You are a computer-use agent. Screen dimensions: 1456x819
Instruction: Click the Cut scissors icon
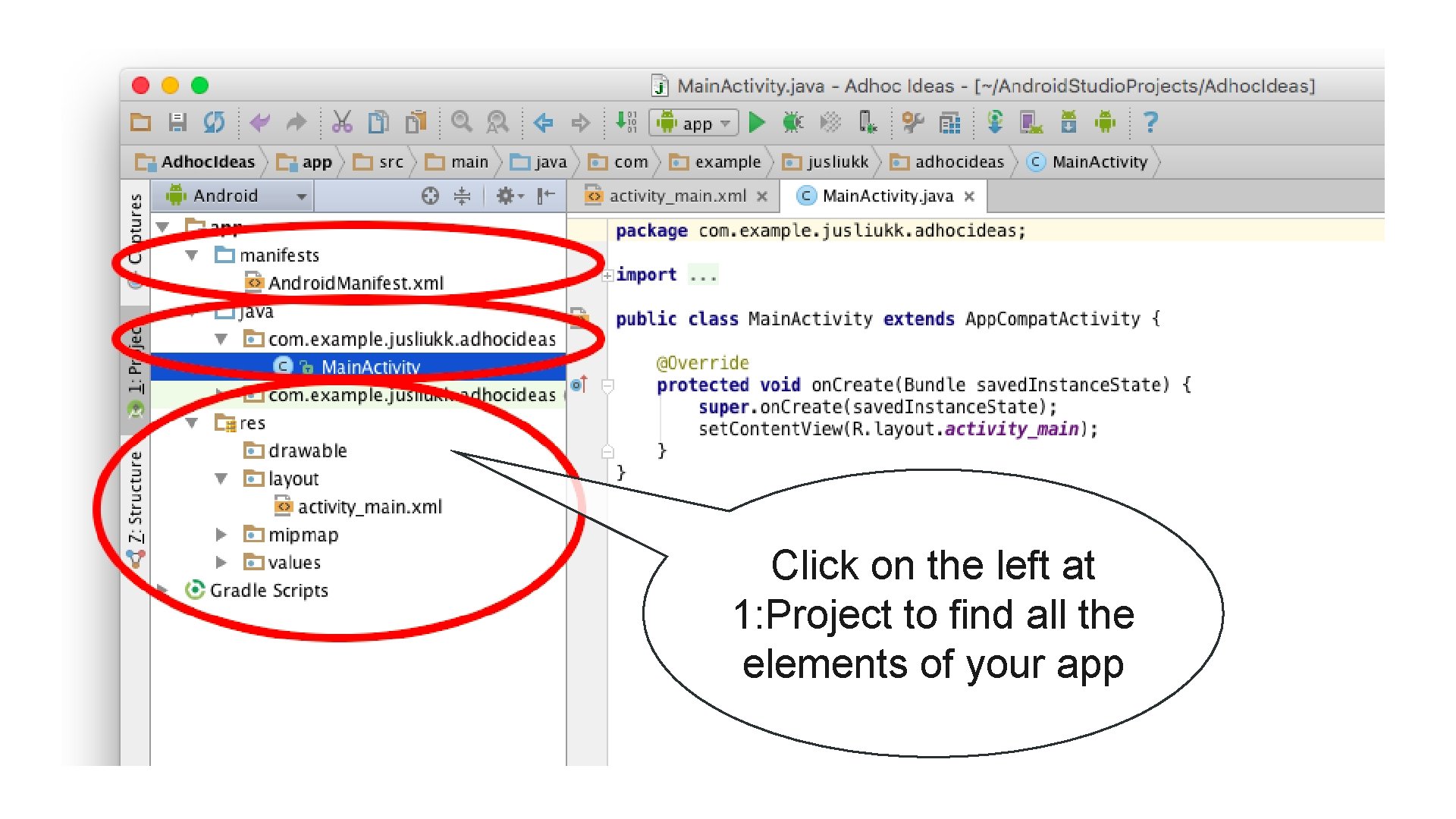point(342,123)
